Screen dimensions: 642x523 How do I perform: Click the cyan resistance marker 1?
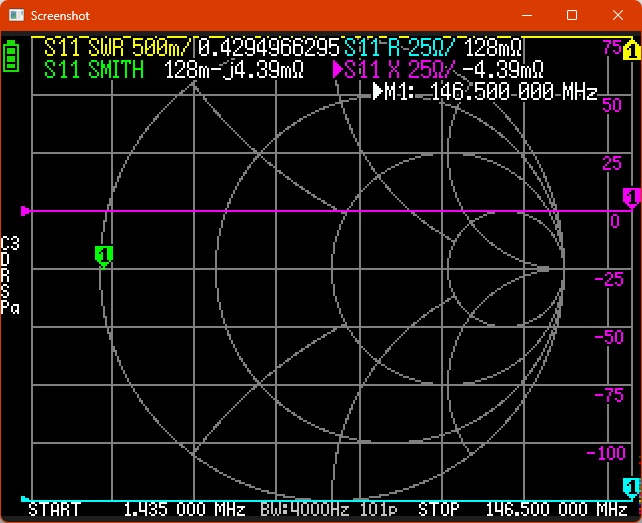coord(631,488)
